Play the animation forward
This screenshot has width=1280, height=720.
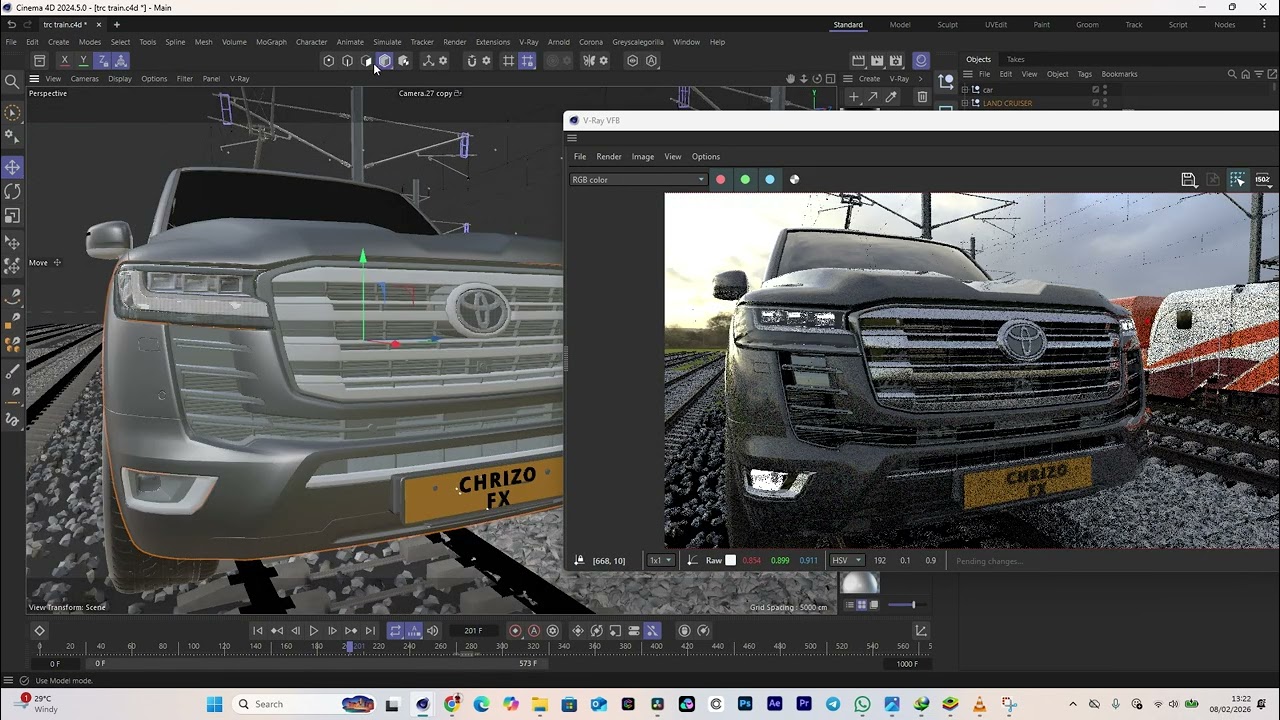coord(313,631)
